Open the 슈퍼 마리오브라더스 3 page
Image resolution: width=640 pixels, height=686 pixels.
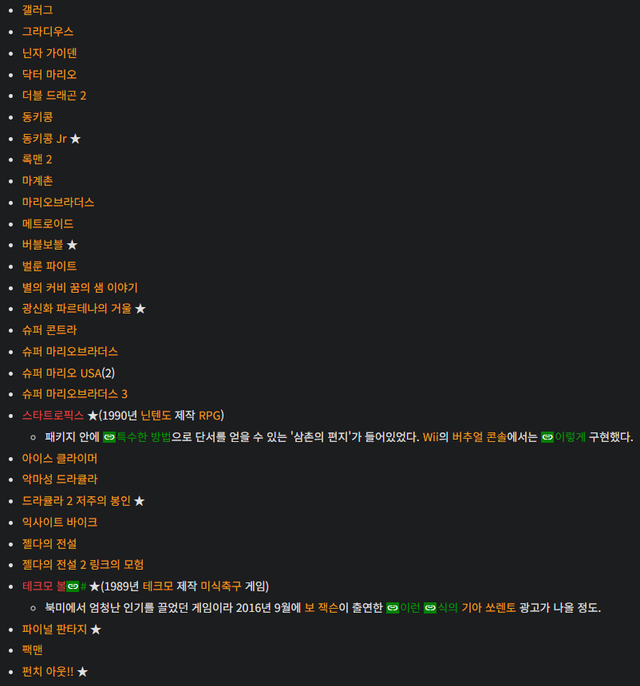click(x=75, y=394)
